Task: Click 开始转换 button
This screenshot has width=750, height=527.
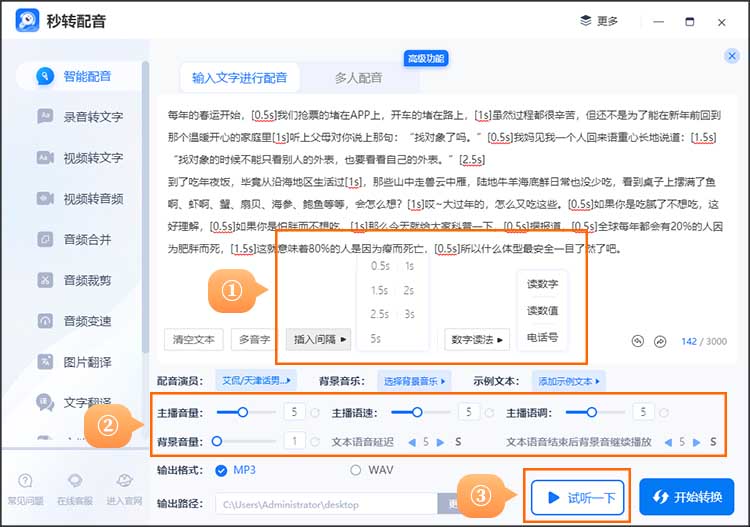Action: (x=686, y=497)
